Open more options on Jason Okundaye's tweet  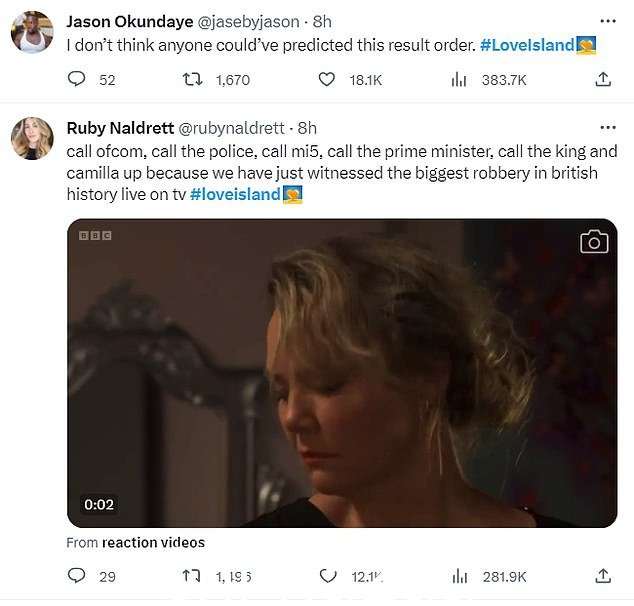pyautogui.click(x=608, y=21)
